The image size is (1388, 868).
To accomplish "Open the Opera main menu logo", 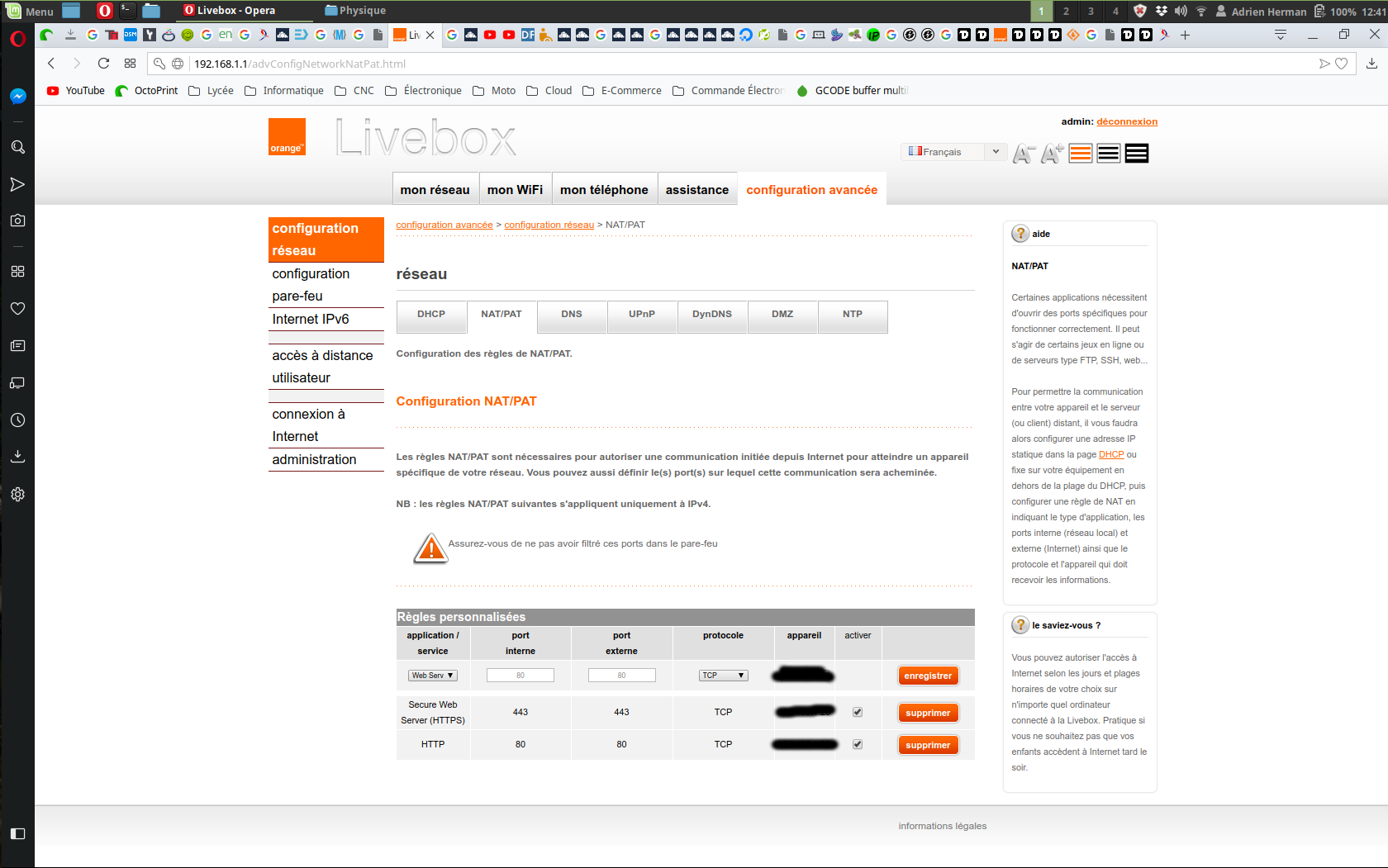I will pos(17,38).
